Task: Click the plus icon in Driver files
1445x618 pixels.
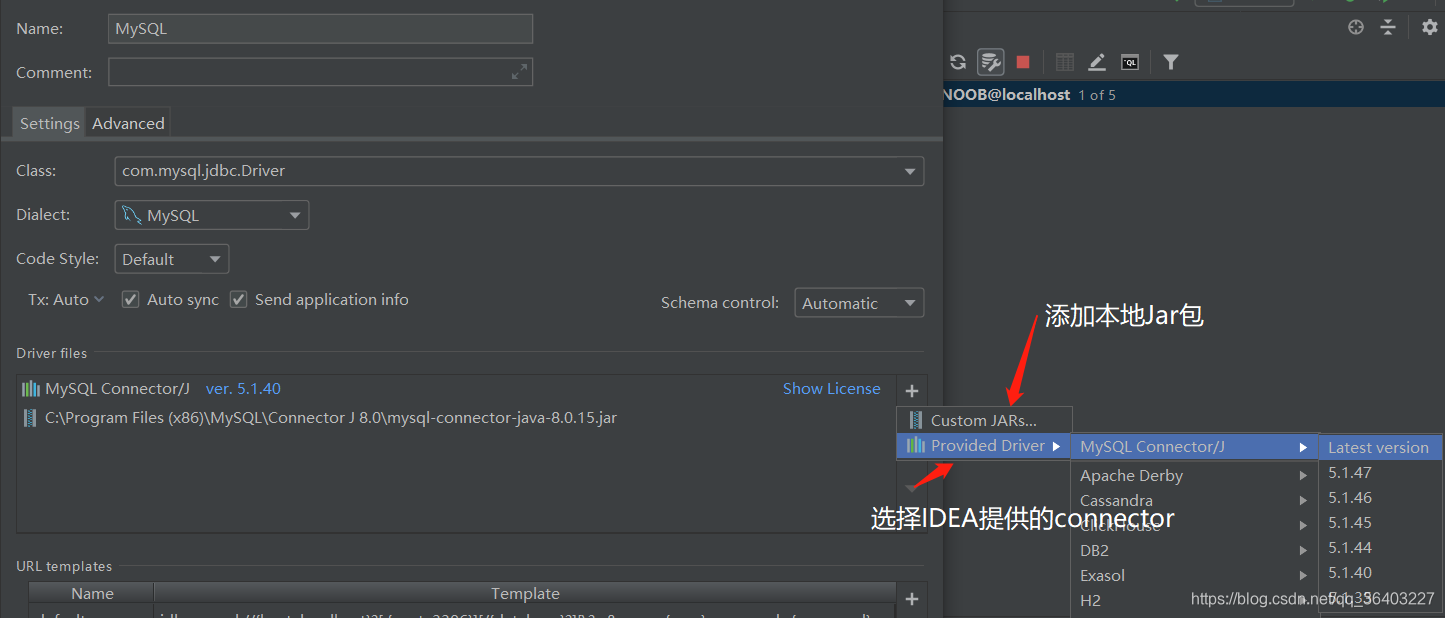Action: 911,391
